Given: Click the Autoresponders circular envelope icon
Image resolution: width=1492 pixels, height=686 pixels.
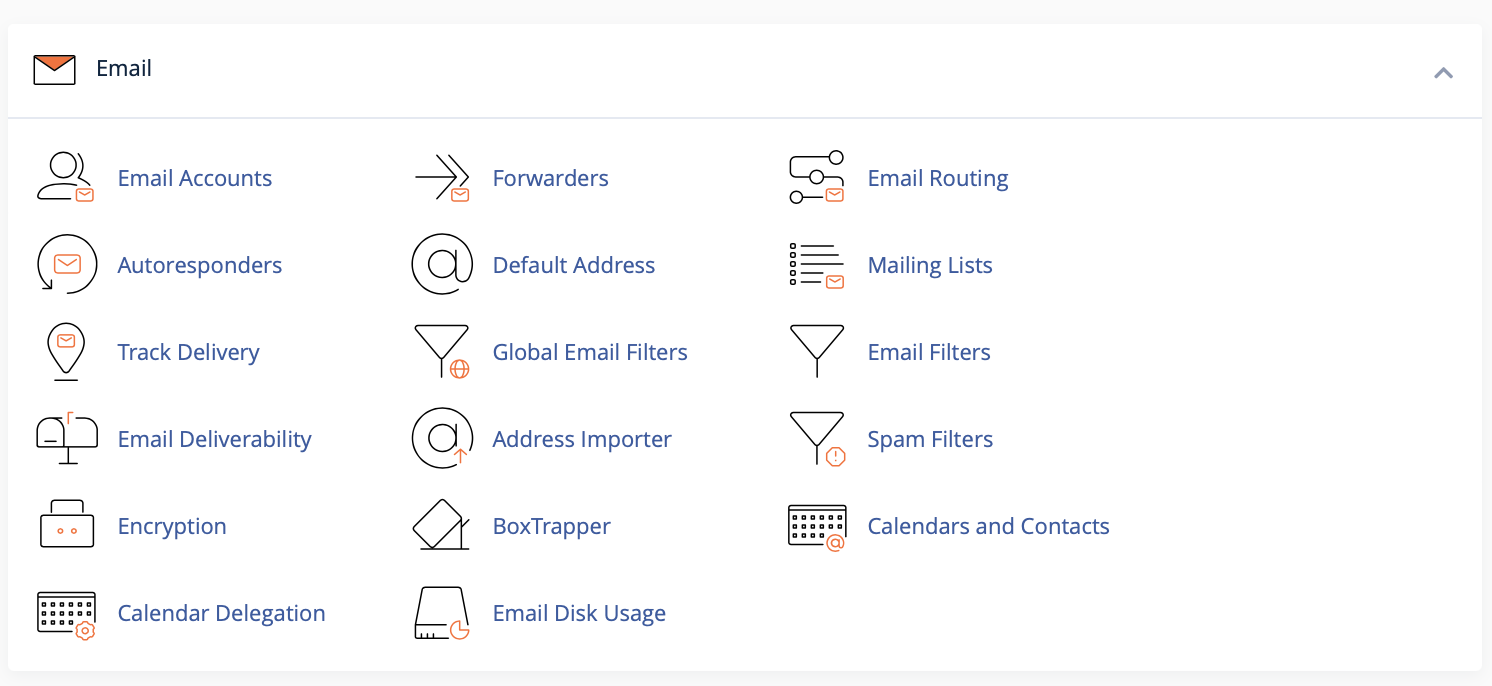Looking at the screenshot, I should 66,265.
